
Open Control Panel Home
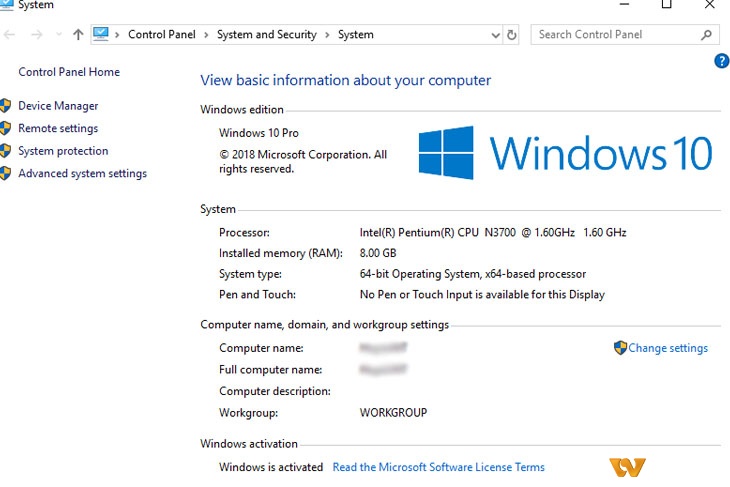coord(69,72)
